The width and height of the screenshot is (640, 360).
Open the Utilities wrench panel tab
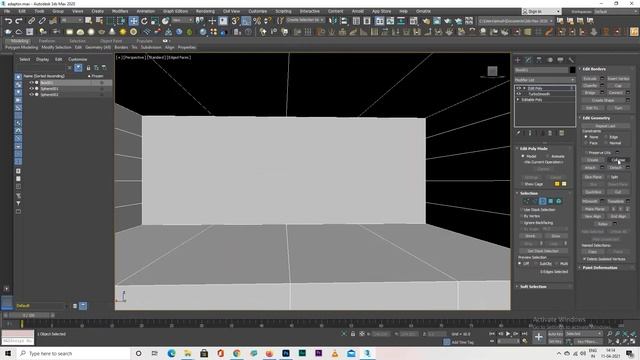(x=571, y=60)
